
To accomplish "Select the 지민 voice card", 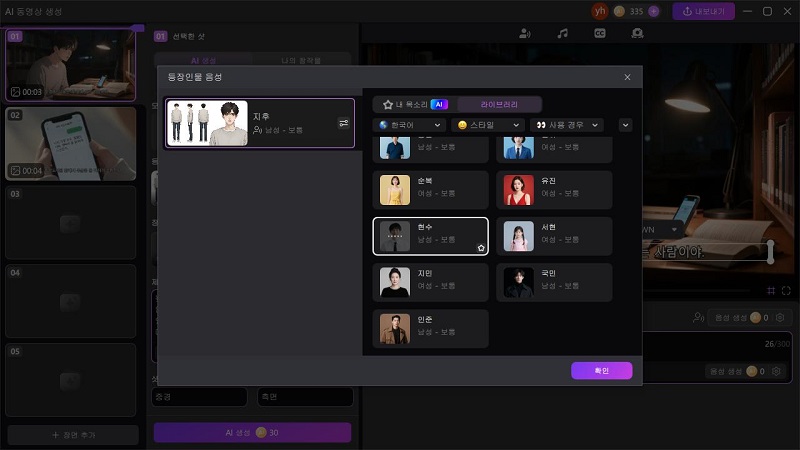I will (431, 282).
